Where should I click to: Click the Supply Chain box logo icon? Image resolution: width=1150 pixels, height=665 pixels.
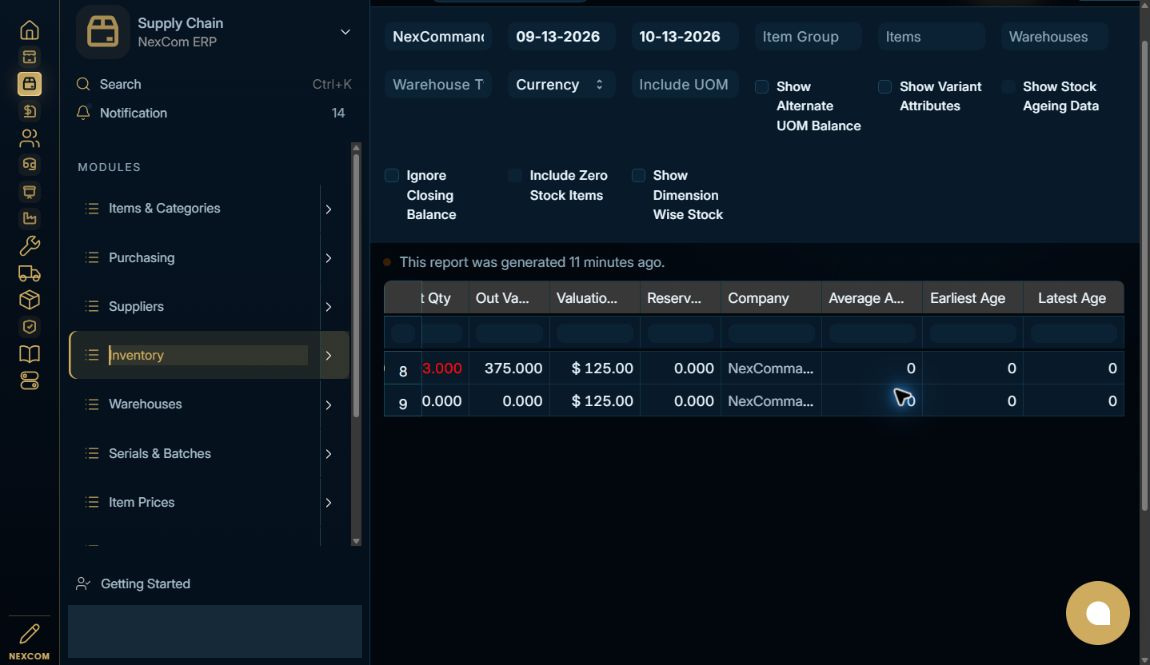click(103, 32)
